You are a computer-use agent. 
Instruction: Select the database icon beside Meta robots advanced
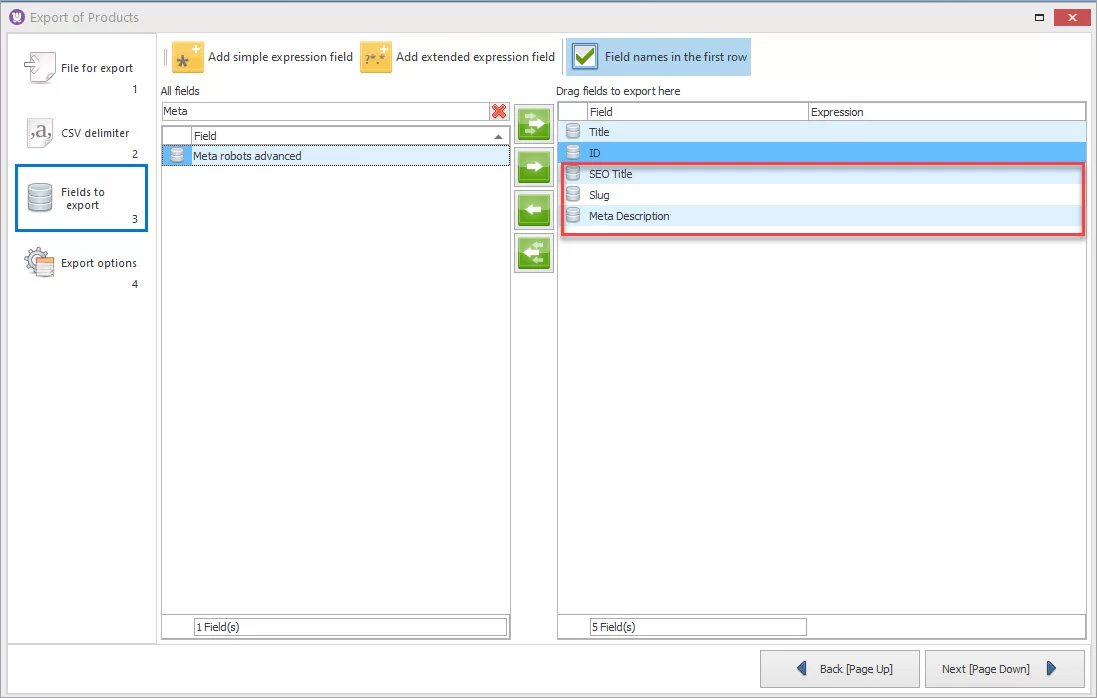177,156
